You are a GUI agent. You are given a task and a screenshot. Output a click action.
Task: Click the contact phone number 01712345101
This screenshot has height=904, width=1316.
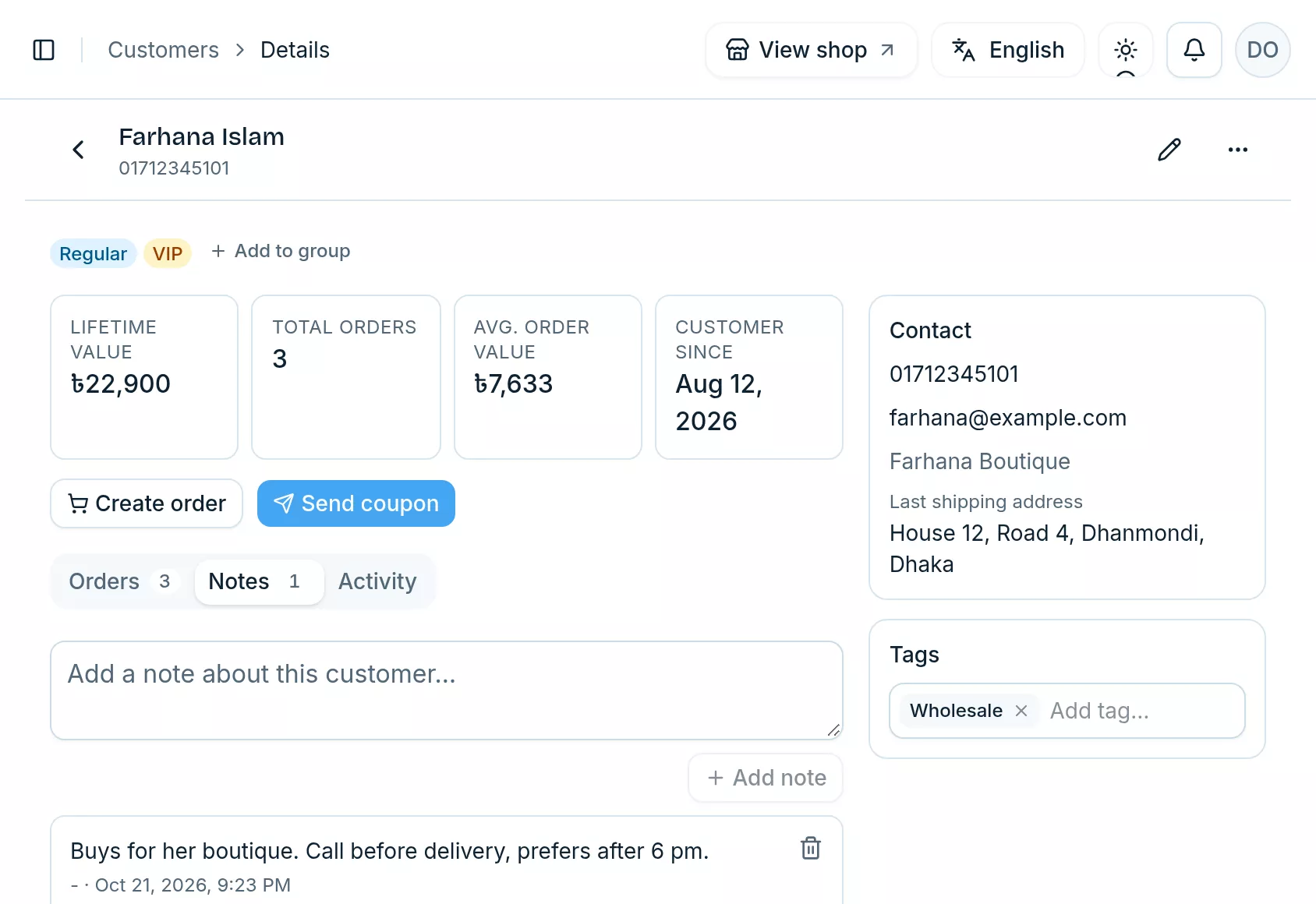(x=954, y=374)
